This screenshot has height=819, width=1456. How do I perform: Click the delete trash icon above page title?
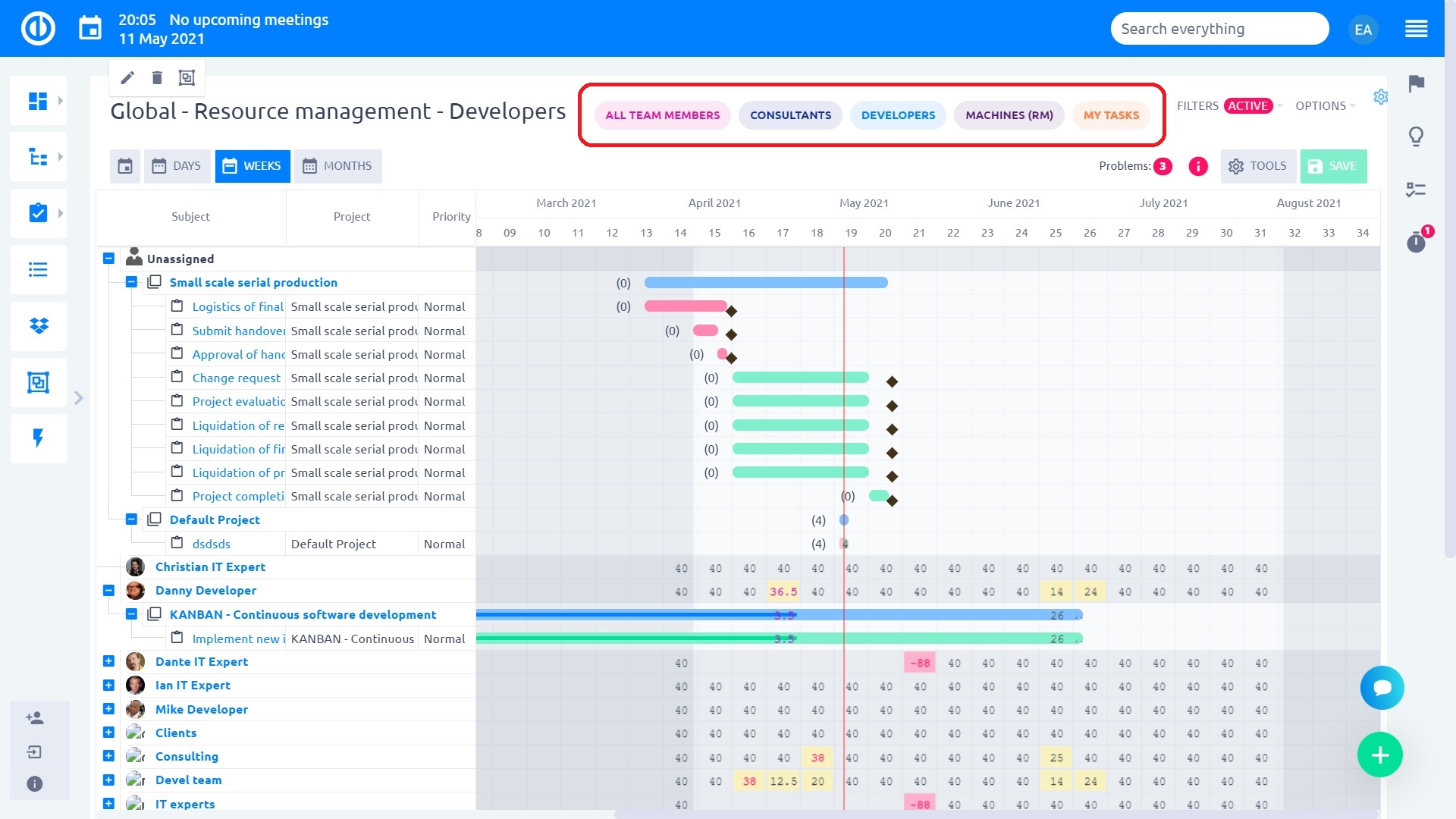(157, 77)
